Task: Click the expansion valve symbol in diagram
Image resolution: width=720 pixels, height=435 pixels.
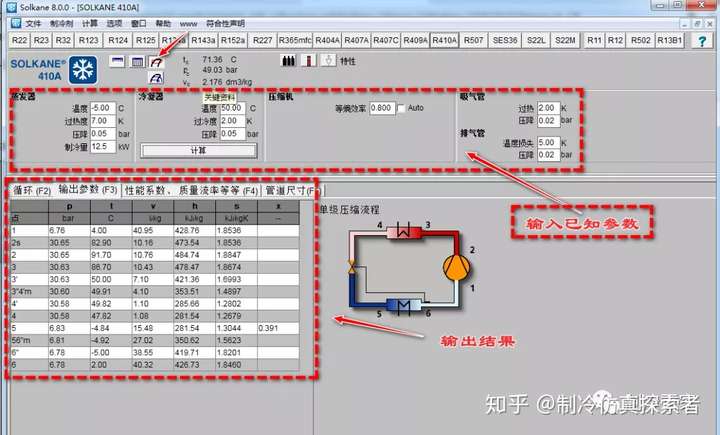Action: 352,266
